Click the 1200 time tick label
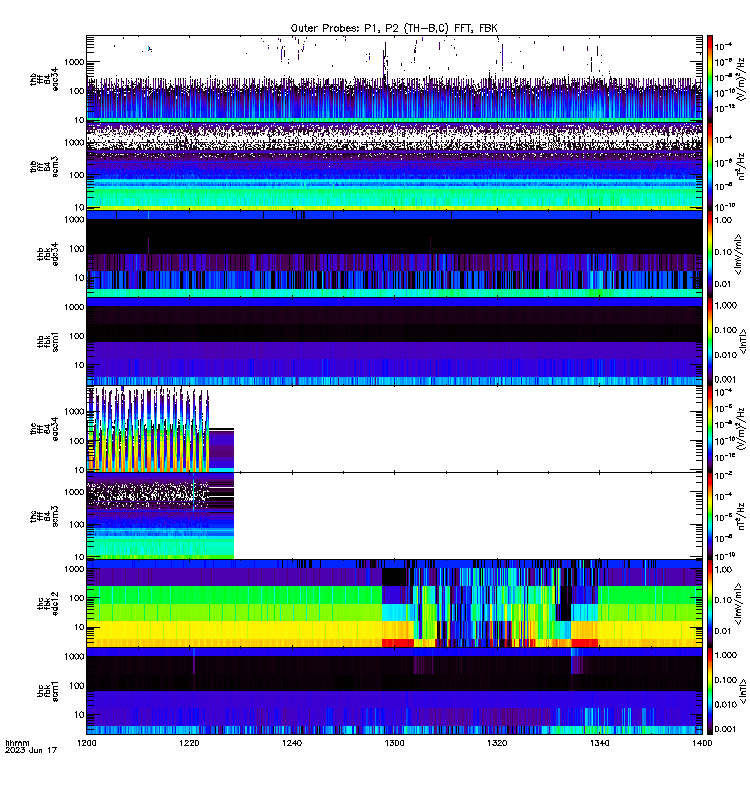This screenshot has width=750, height=800. (86, 743)
